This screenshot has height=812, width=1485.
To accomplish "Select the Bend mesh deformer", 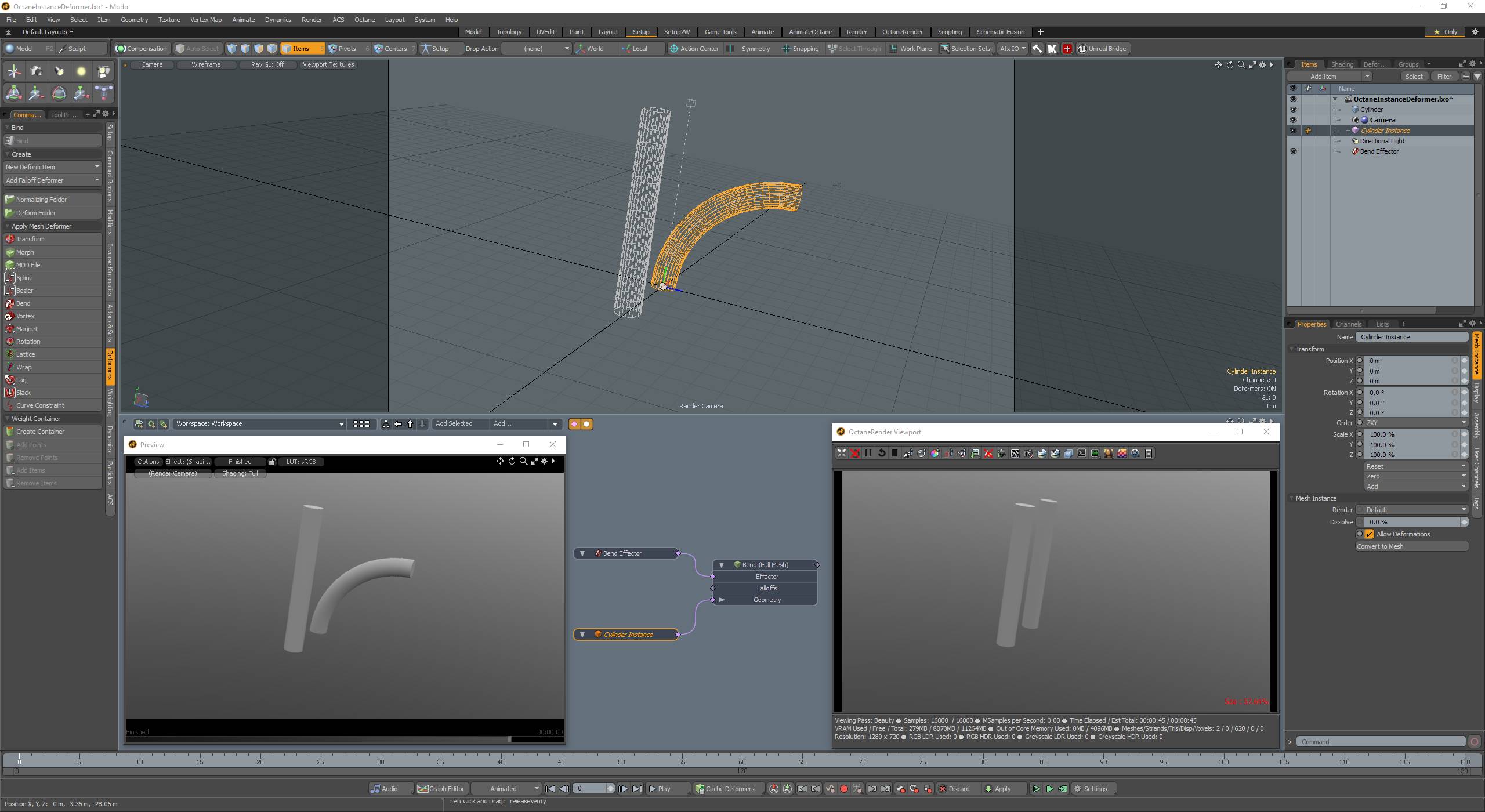I will 23,303.
